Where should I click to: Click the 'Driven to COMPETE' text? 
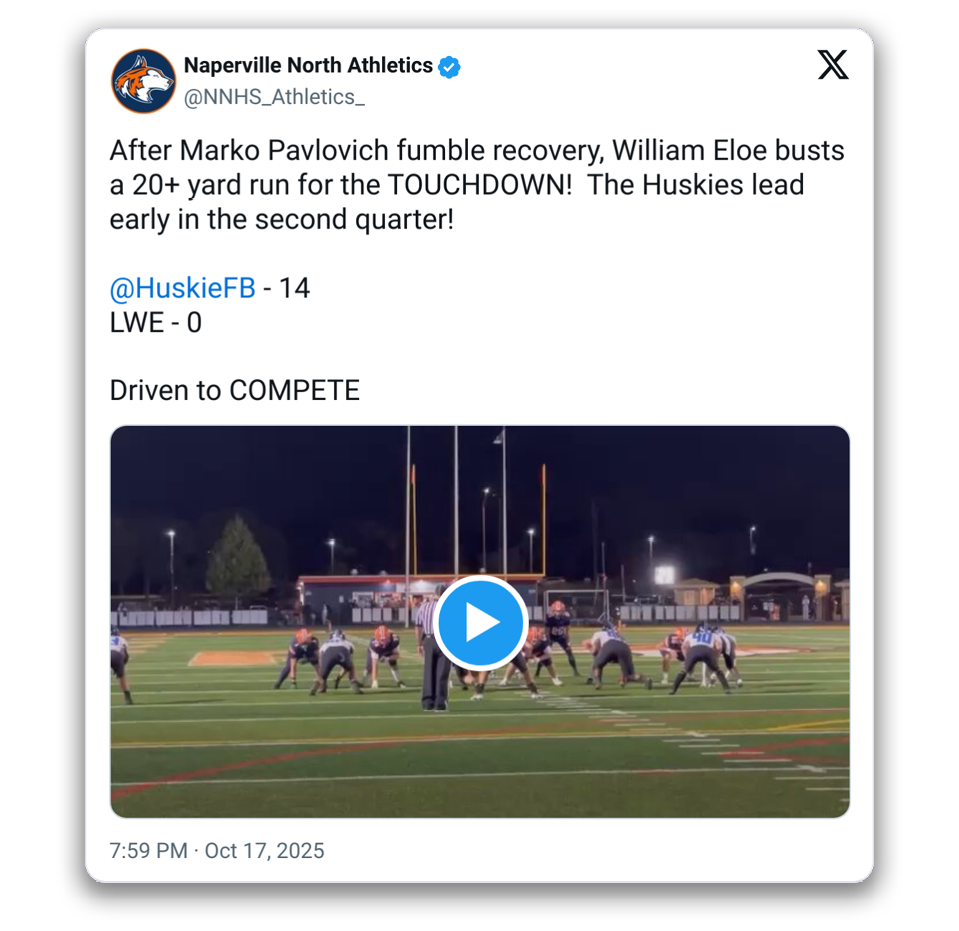tap(235, 390)
